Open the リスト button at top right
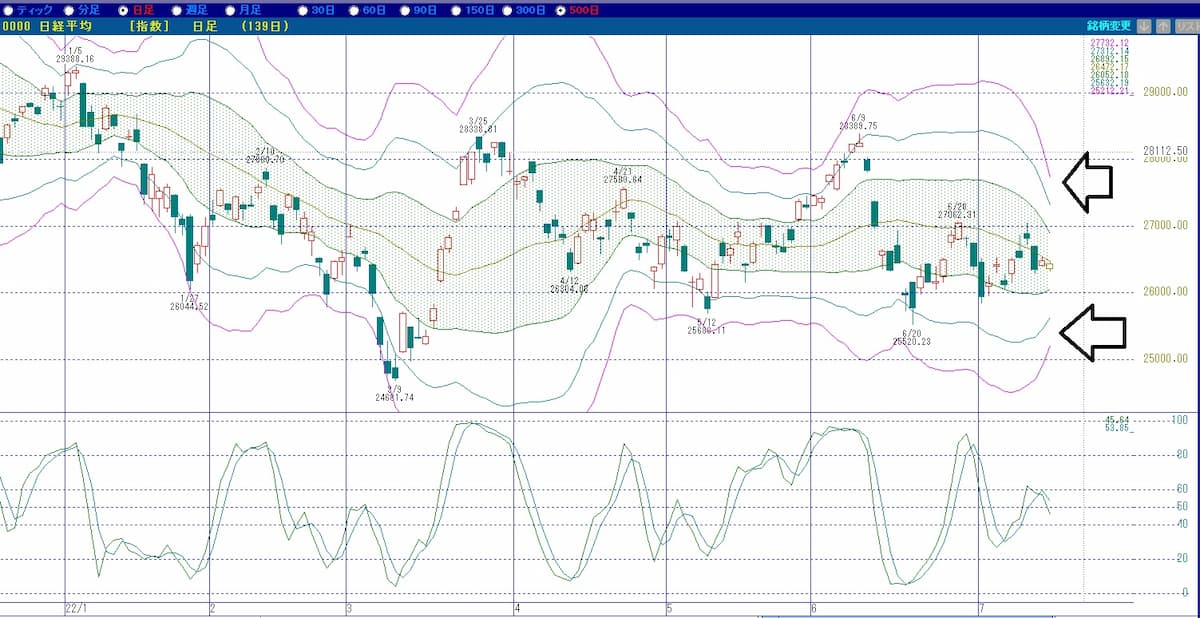 [1187, 27]
